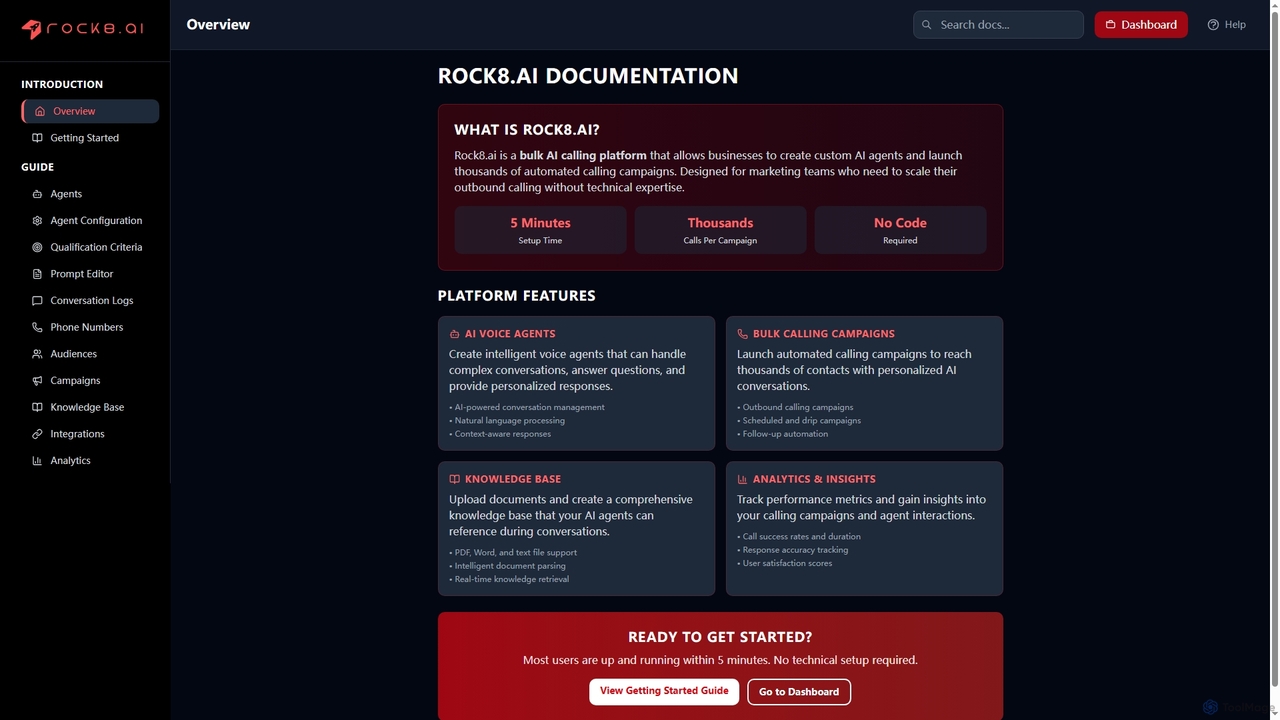Select Qualification Criteria in sidebar
Image resolution: width=1280 pixels, height=720 pixels.
click(x=90, y=247)
